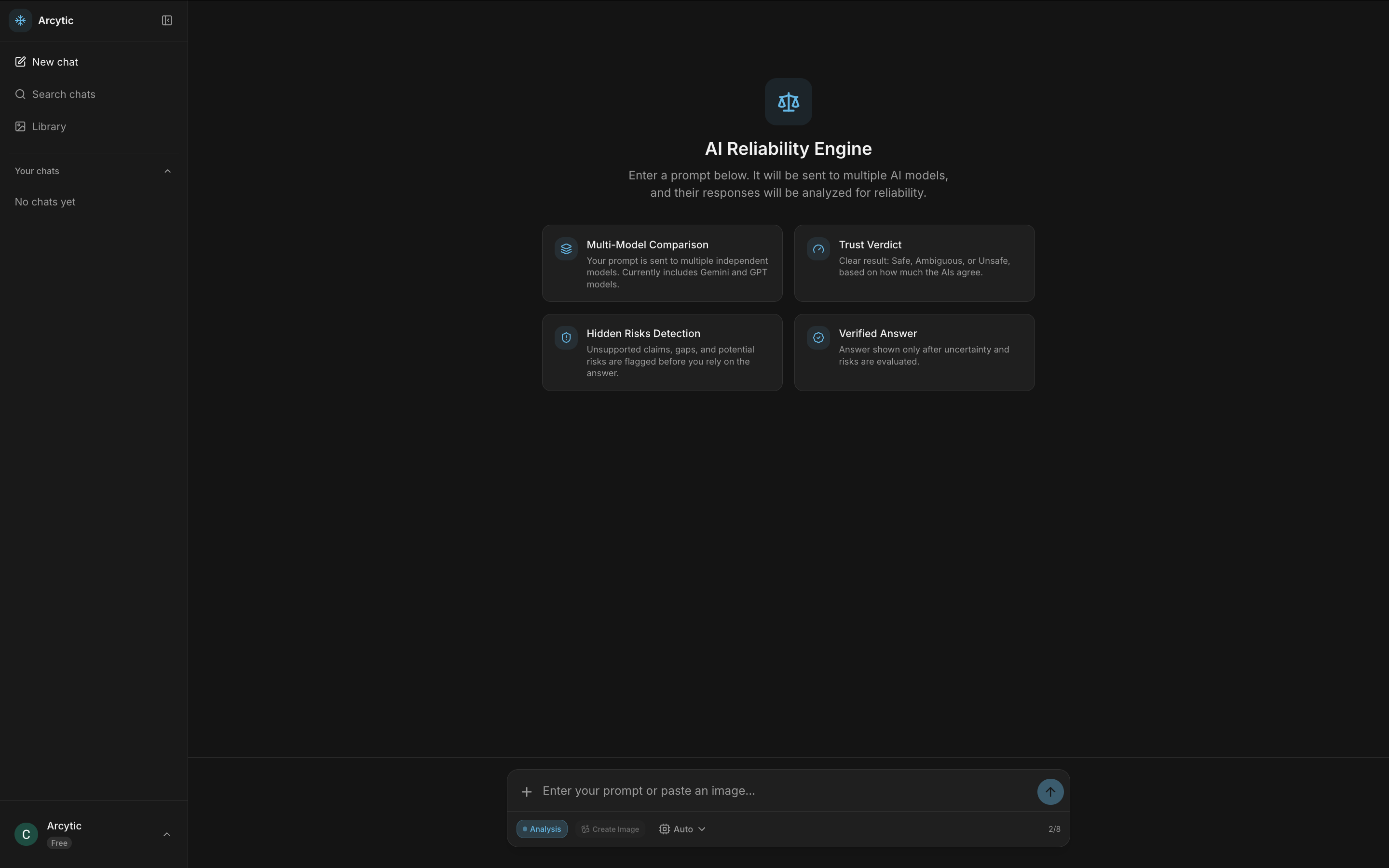Click the Verified Answer check badge icon

click(818, 338)
